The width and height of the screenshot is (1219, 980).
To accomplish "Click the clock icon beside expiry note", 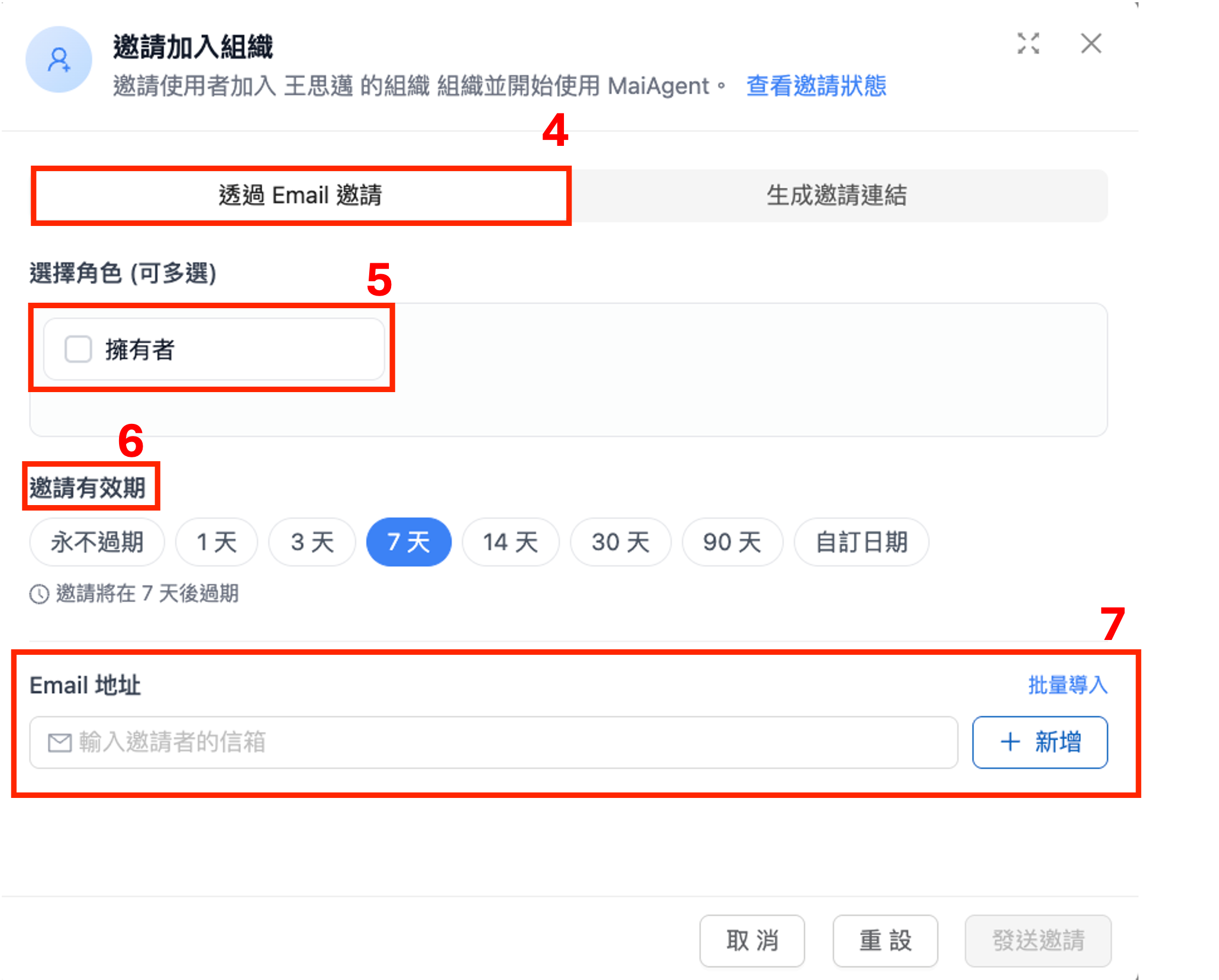I will (x=39, y=594).
